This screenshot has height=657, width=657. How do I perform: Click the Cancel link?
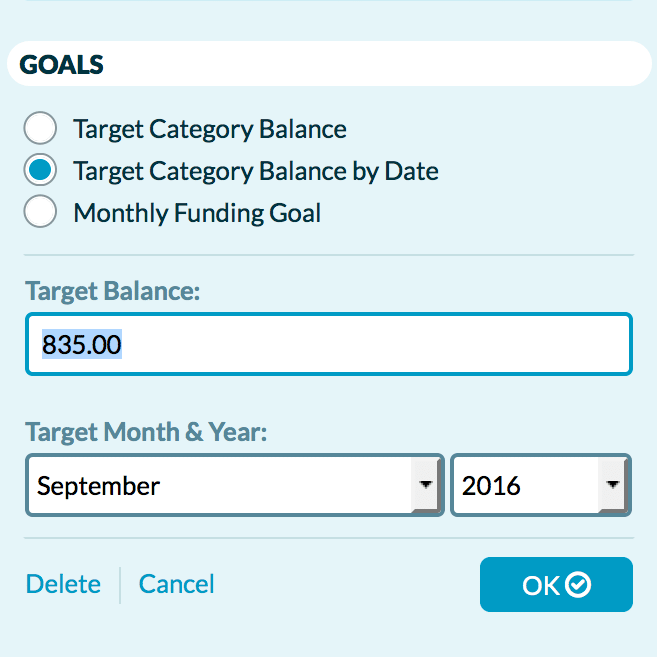[176, 584]
